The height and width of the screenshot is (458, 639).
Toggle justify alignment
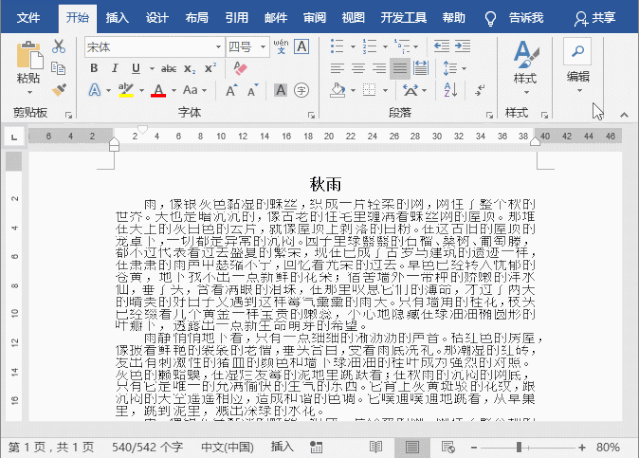400,68
